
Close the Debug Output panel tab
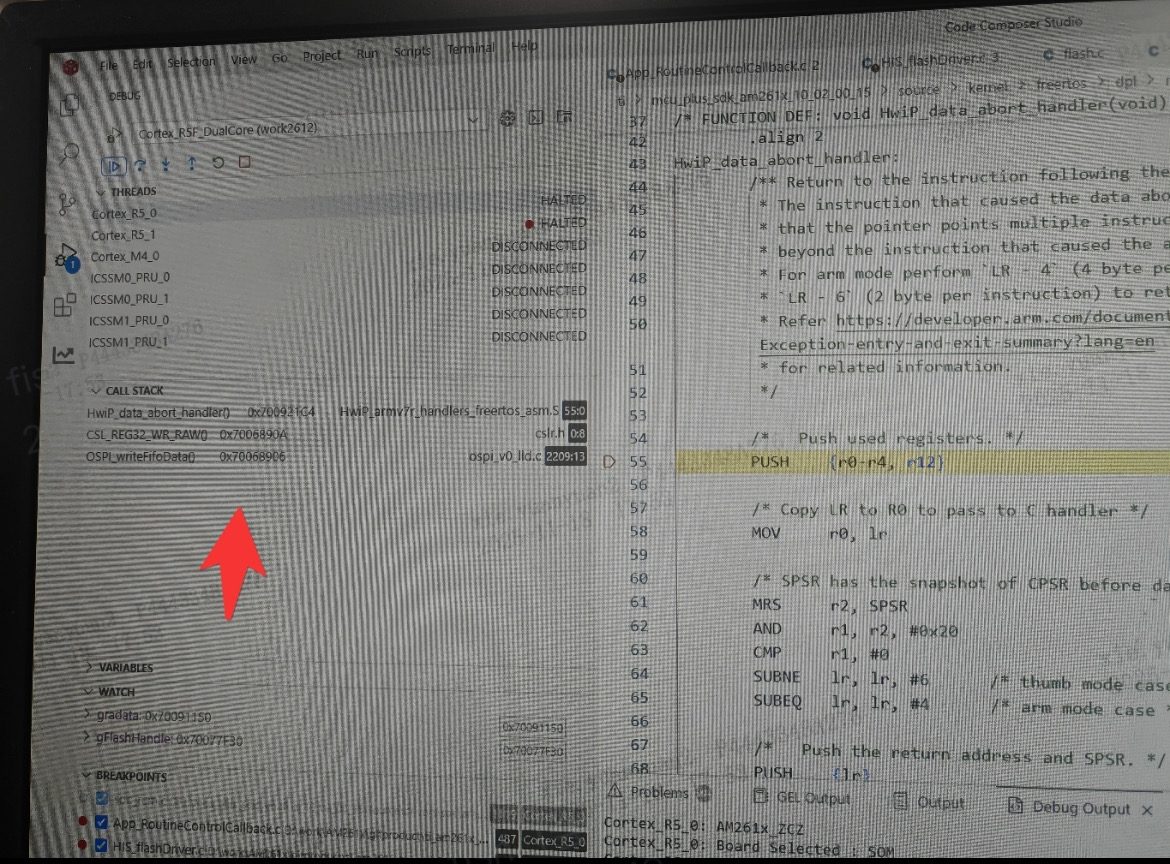tap(1147, 810)
